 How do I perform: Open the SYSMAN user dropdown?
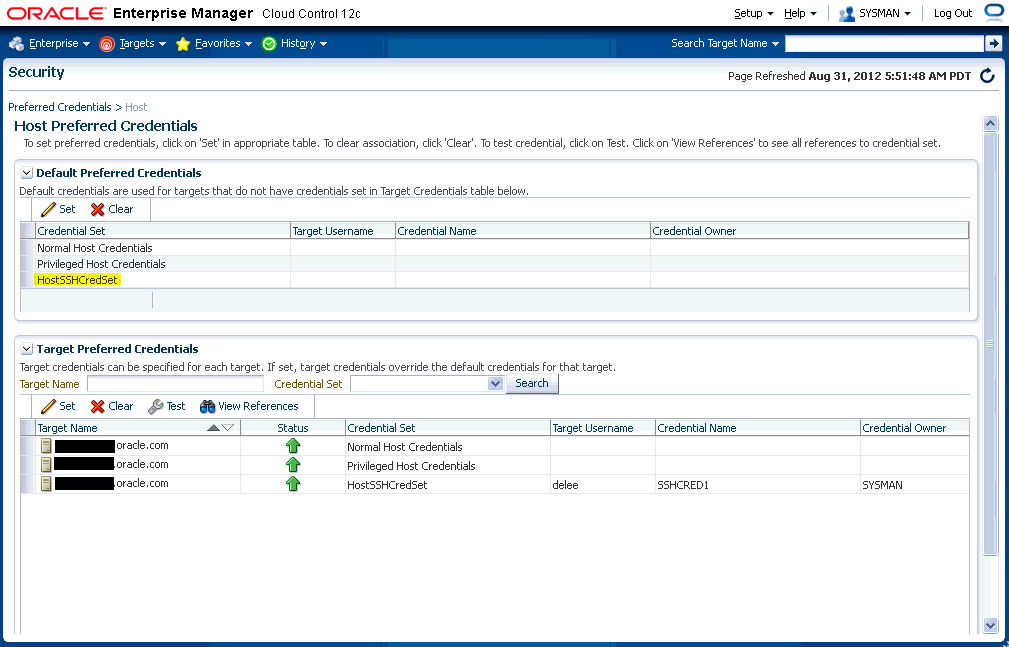(885, 14)
